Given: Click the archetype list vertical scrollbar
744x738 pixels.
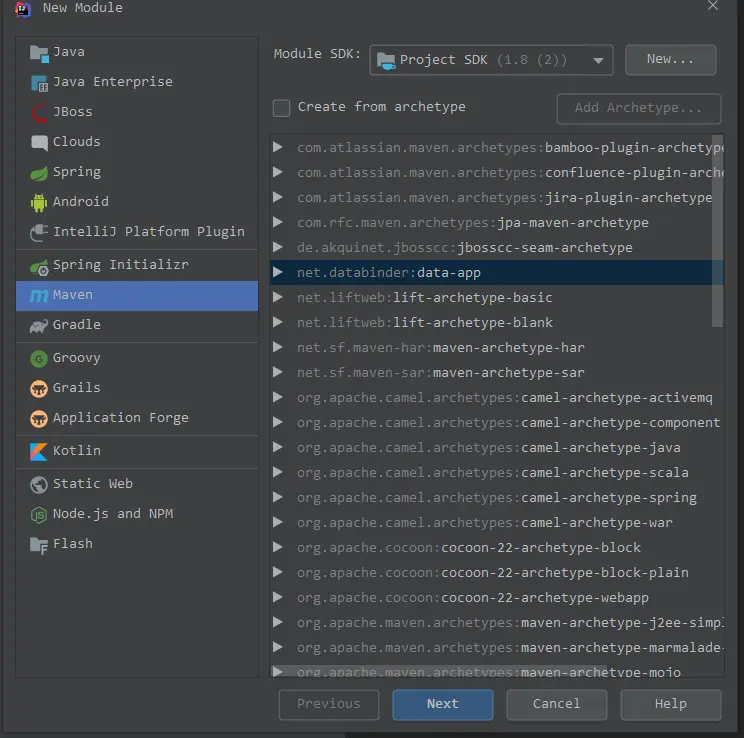Looking at the screenshot, I should [x=717, y=231].
